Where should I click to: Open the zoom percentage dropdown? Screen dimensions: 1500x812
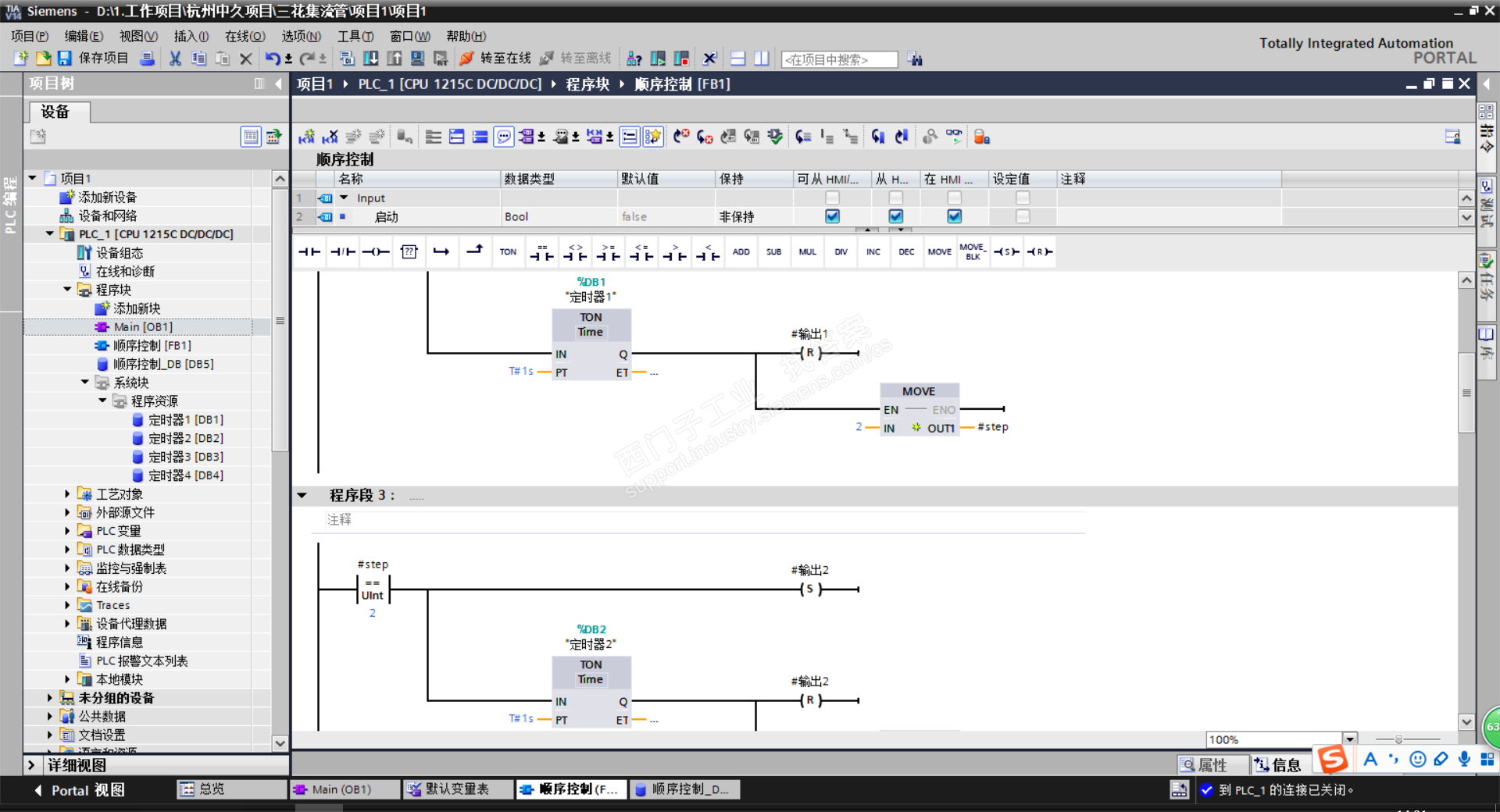(1349, 739)
